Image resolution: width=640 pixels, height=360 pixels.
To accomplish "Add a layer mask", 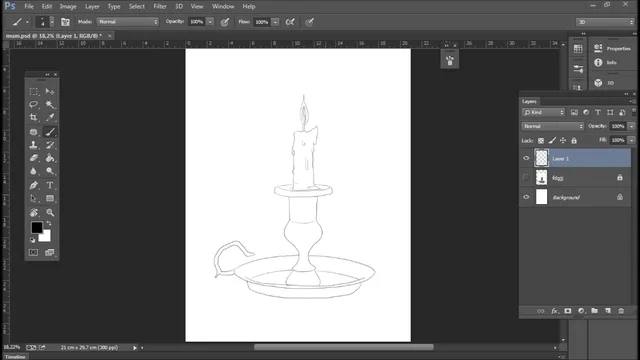I will coord(568,311).
